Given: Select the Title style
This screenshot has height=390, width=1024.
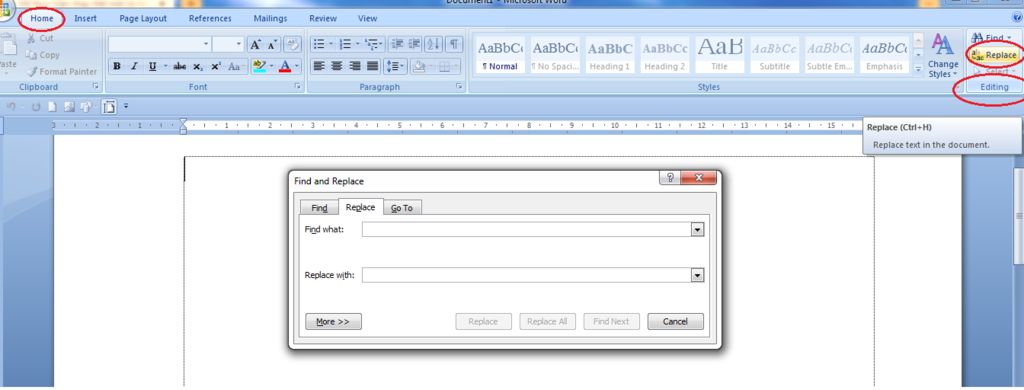Looking at the screenshot, I should (x=719, y=55).
